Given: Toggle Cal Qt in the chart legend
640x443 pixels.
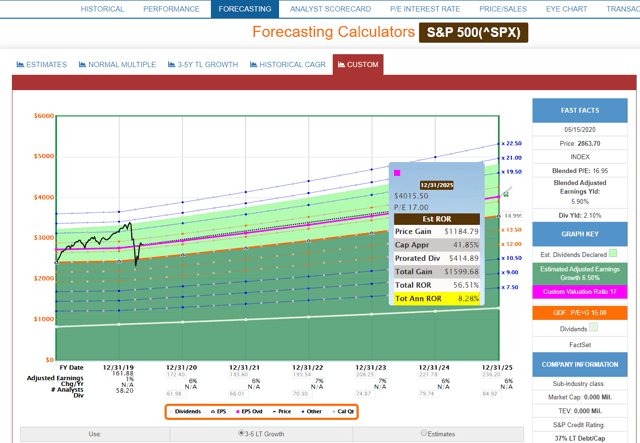Looking at the screenshot, I should [343, 412].
